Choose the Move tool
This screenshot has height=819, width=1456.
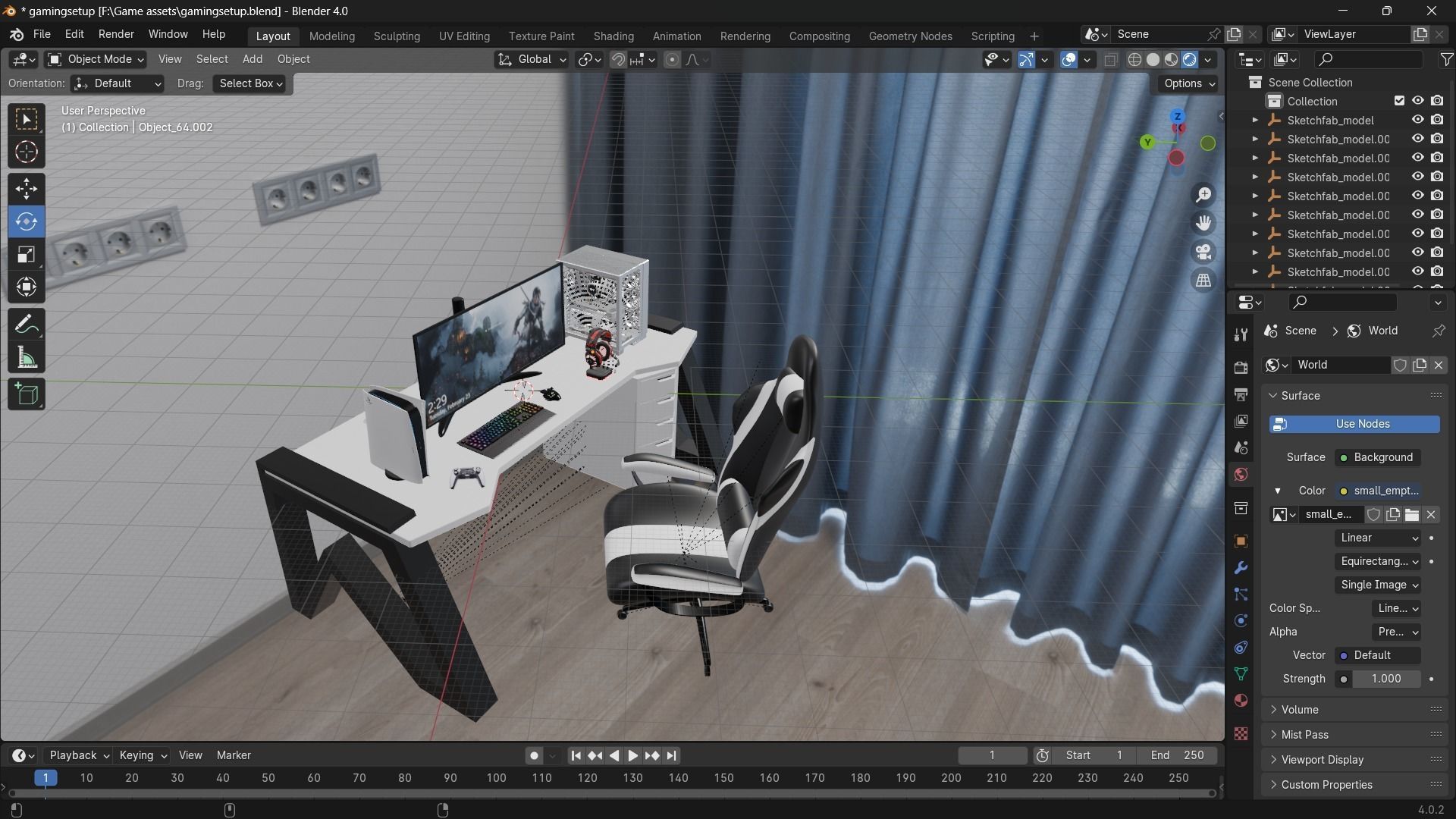[x=27, y=189]
